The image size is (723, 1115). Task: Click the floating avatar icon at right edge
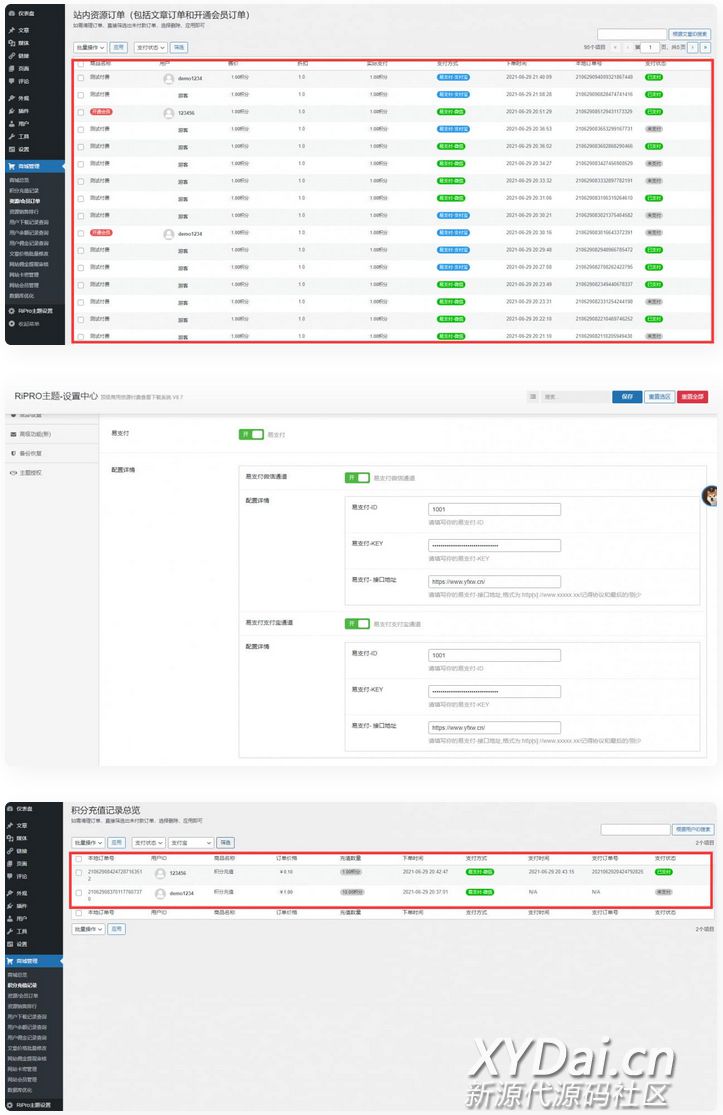711,495
